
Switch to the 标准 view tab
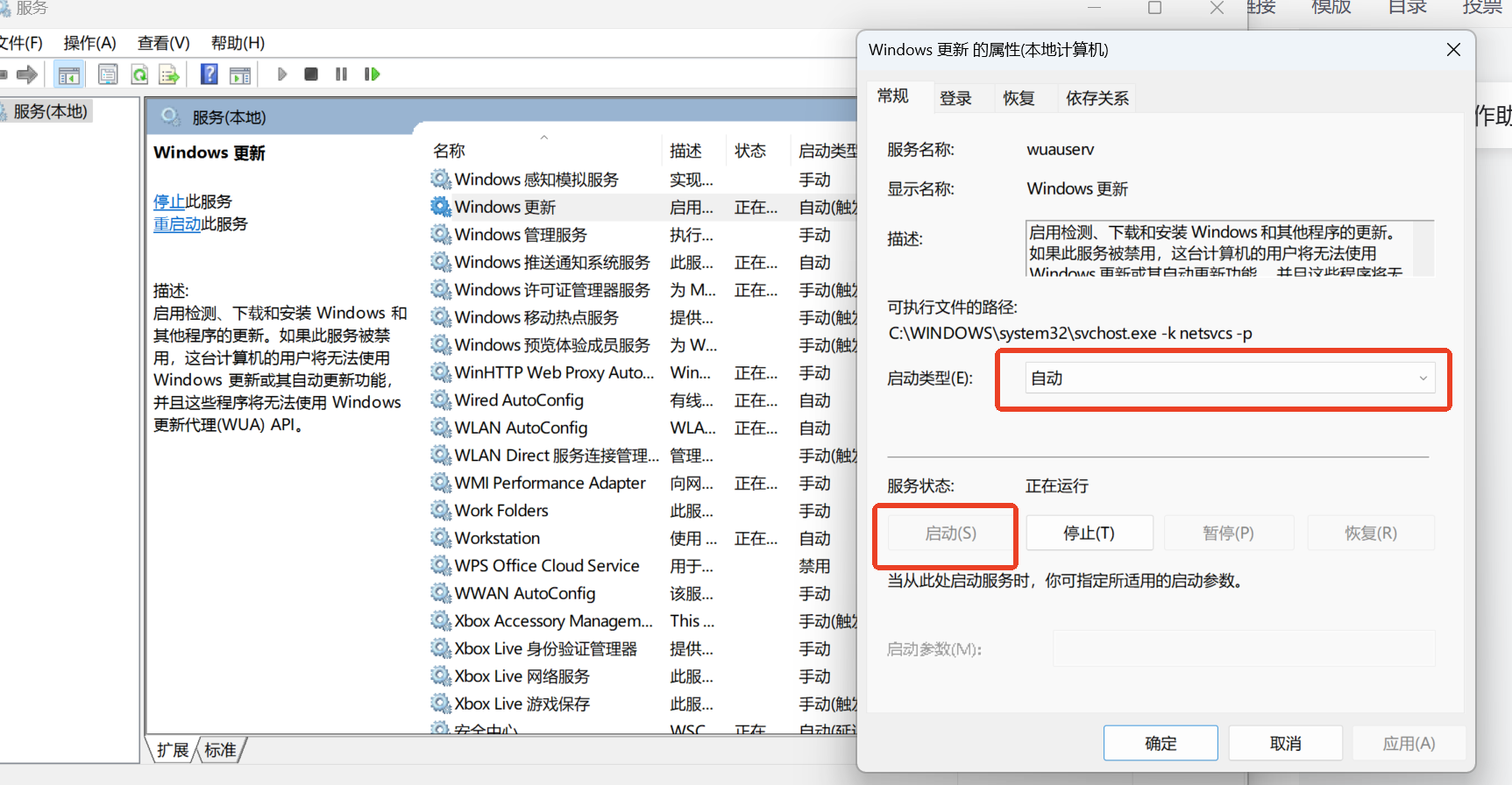coord(221,750)
